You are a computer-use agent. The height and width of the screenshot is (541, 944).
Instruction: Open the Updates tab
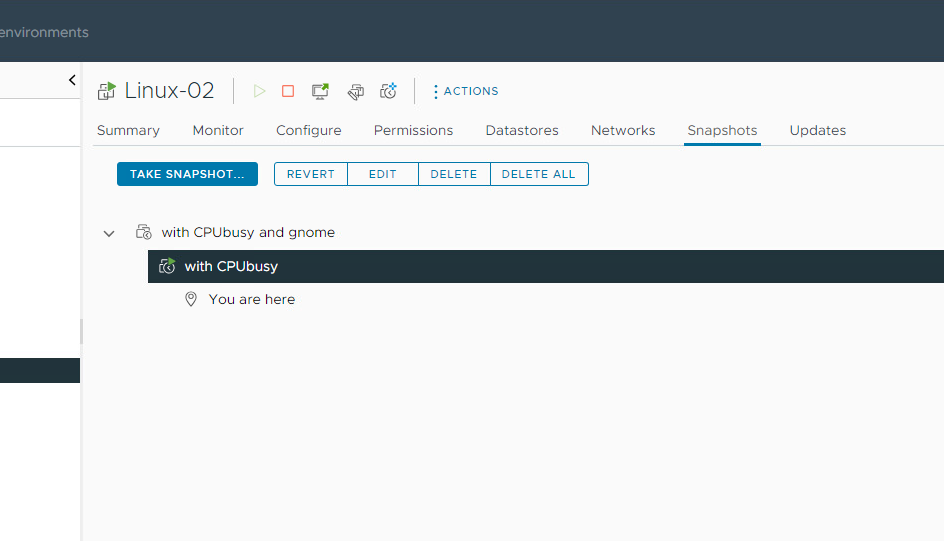[x=818, y=131]
